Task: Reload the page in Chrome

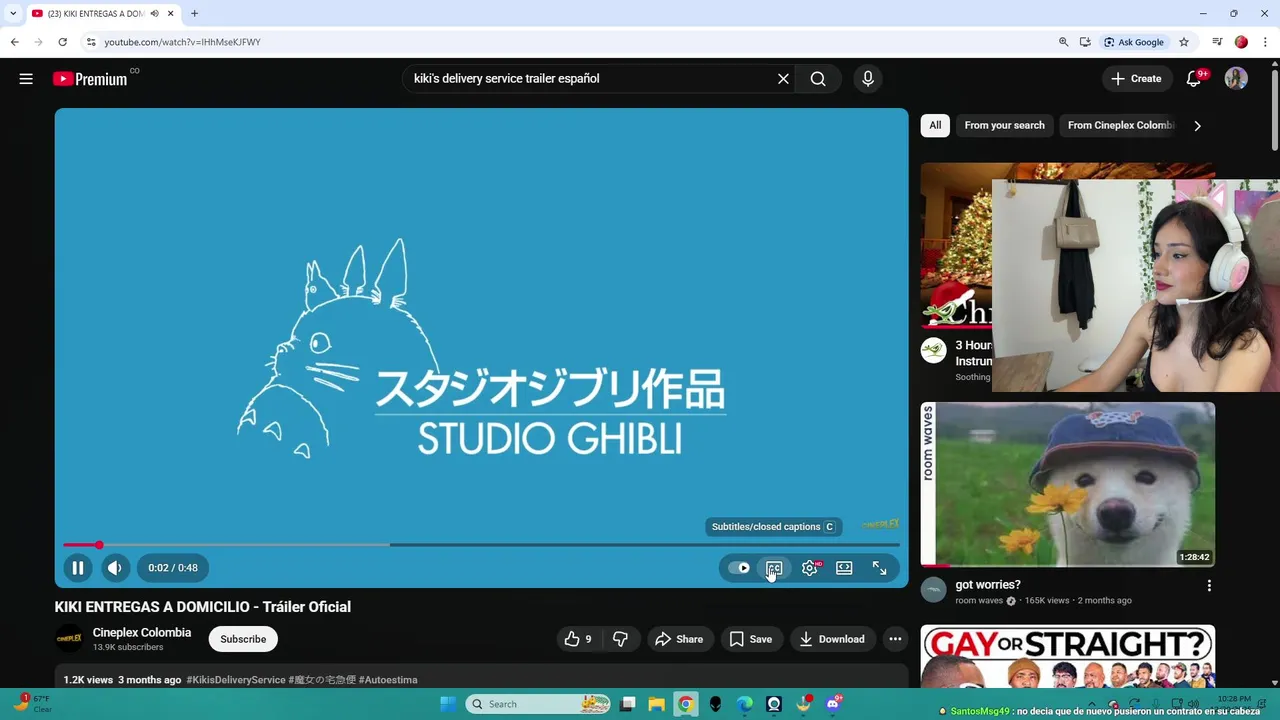Action: pos(62,42)
